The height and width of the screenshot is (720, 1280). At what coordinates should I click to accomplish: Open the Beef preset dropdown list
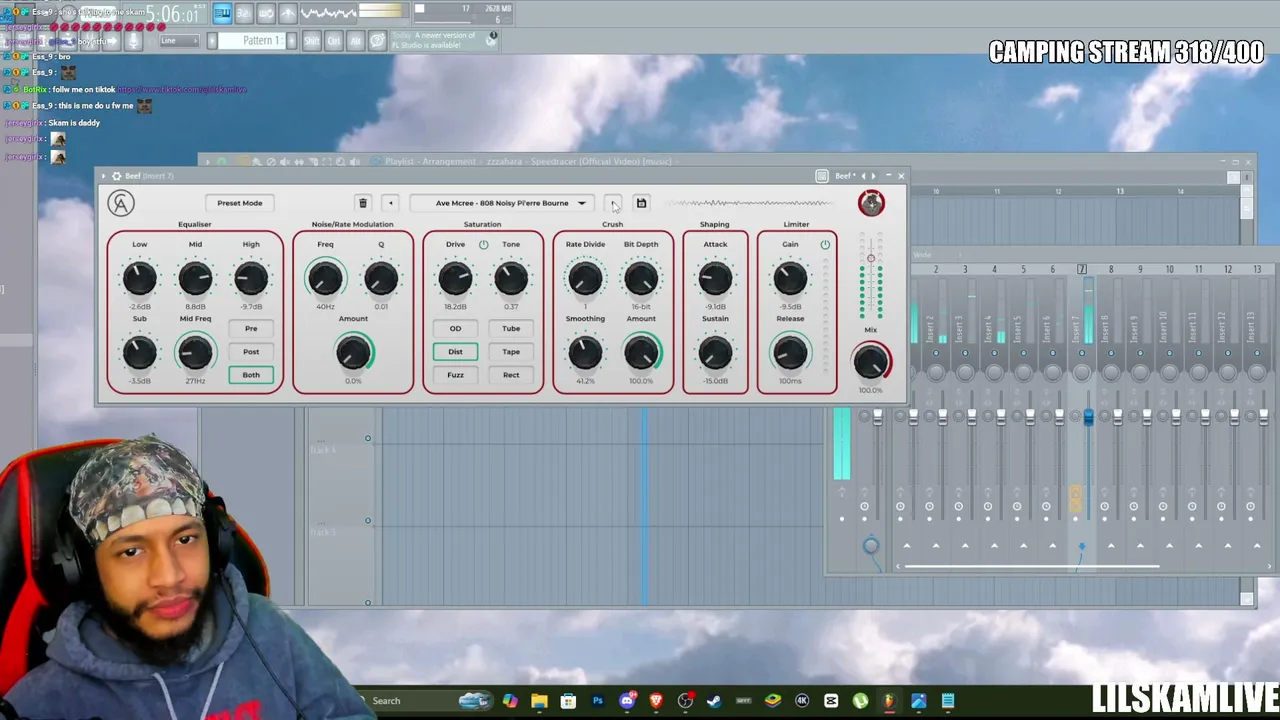click(x=502, y=203)
